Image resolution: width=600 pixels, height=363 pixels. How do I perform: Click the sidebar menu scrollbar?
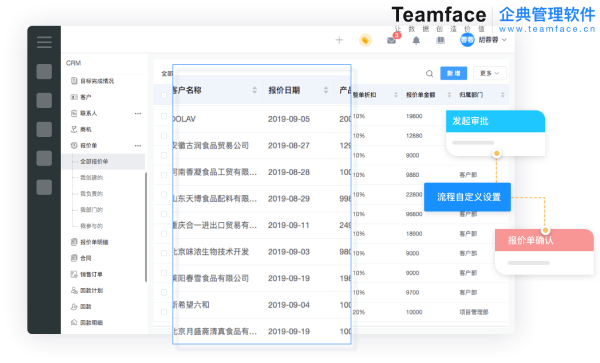(x=146, y=227)
